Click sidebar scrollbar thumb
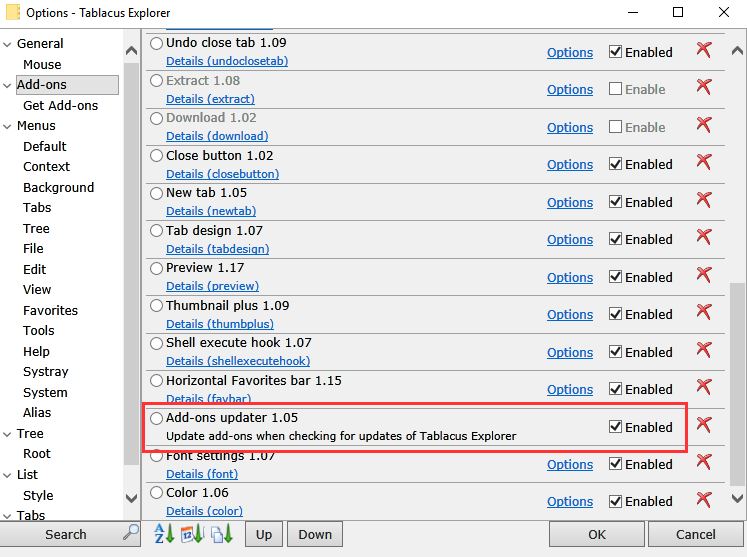Viewport: 747px width, 557px height. point(131,263)
